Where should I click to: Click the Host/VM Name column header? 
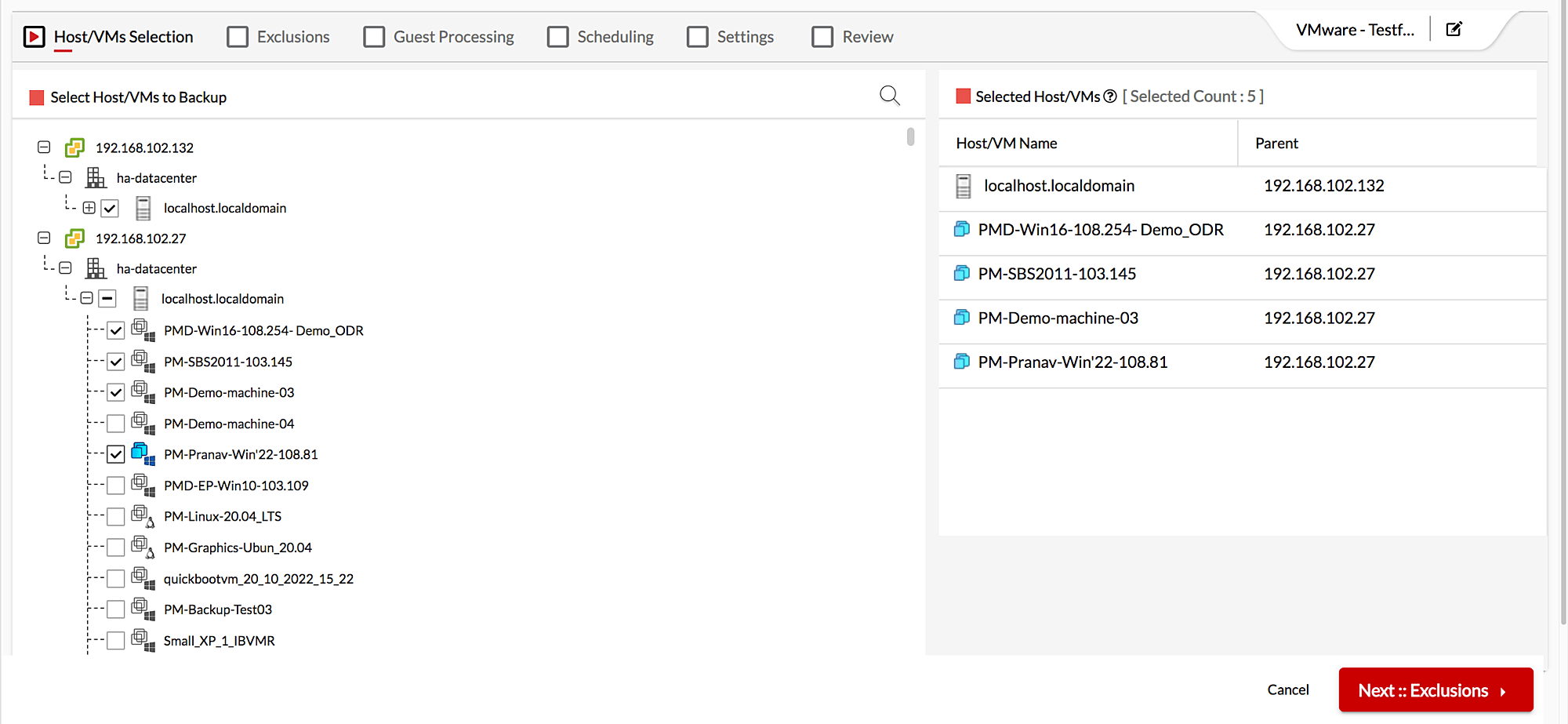tap(1007, 144)
